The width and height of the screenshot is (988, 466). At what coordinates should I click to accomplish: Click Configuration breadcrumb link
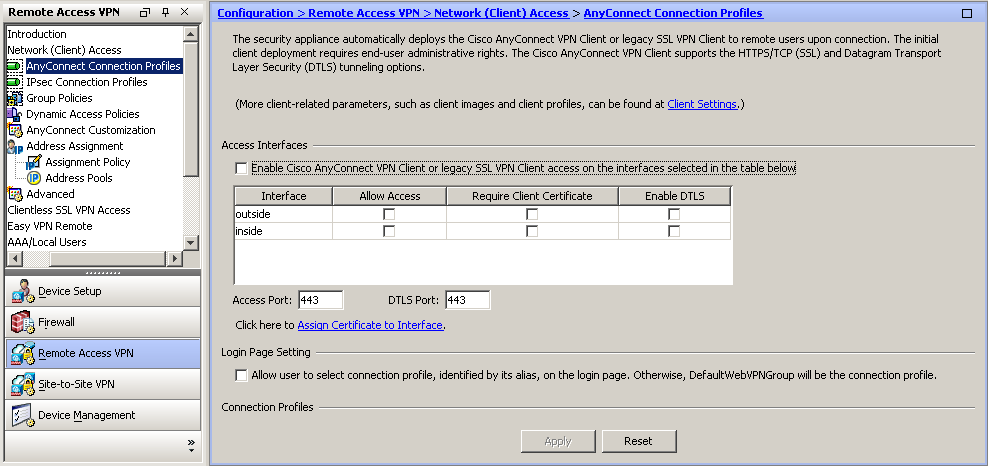tap(255, 13)
